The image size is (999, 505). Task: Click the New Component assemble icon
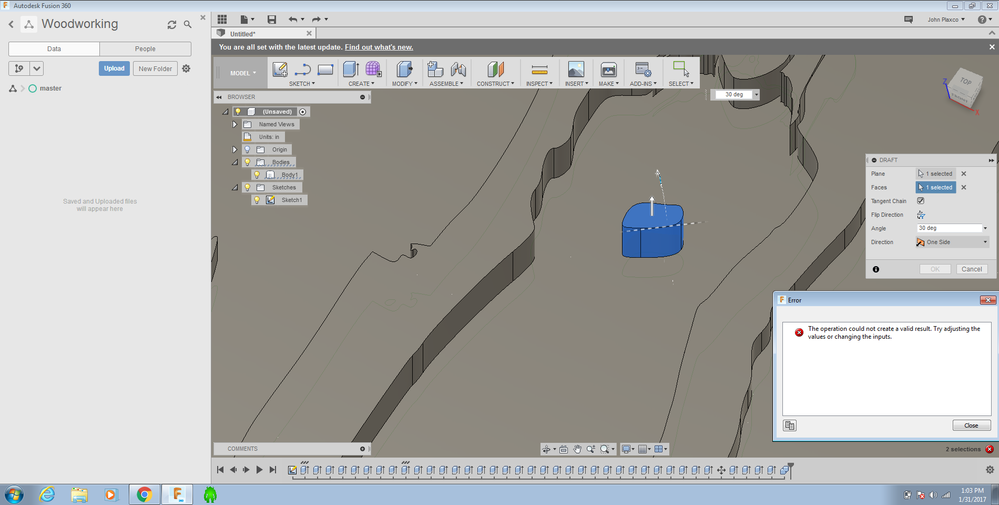435,69
